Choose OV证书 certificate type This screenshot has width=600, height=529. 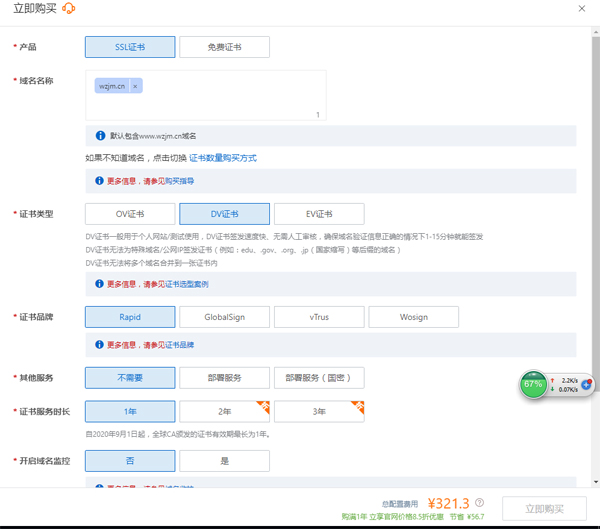pyautogui.click(x=130, y=214)
